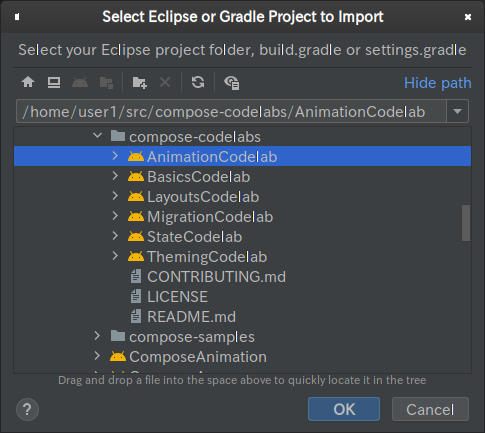This screenshot has width=485, height=433.
Task: Select the LICENSE file
Action: point(242,296)
